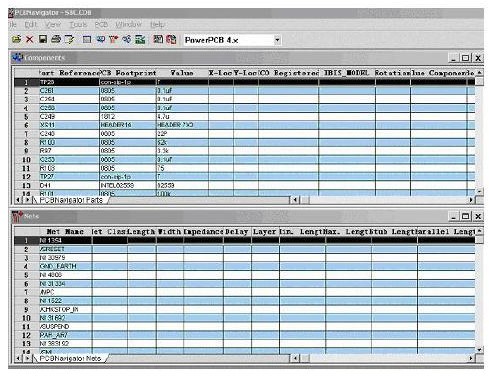Screen dimensions: 489x377
Task: Click the Rotation column header in Components
Action: 393,73
